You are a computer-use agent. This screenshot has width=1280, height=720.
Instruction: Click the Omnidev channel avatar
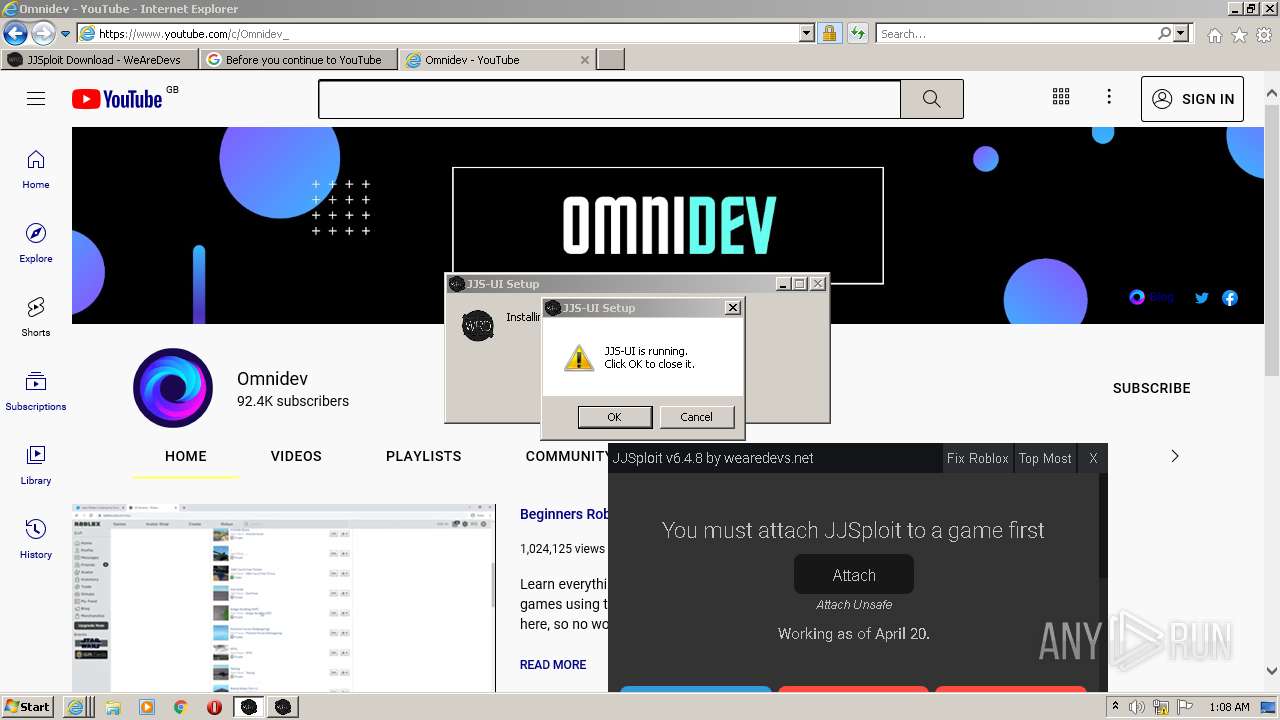tap(173, 388)
